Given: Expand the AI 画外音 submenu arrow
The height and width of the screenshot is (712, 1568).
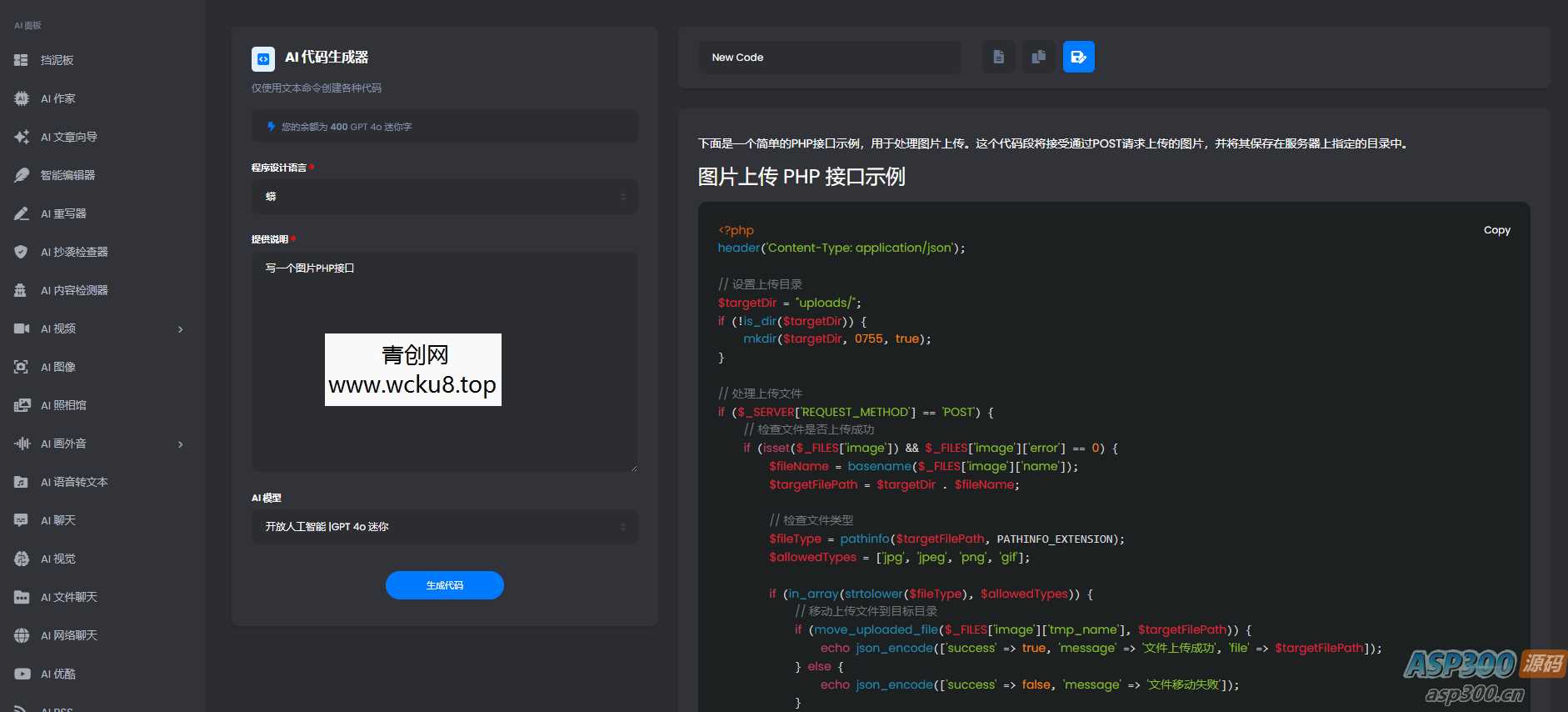Looking at the screenshot, I should tap(181, 444).
